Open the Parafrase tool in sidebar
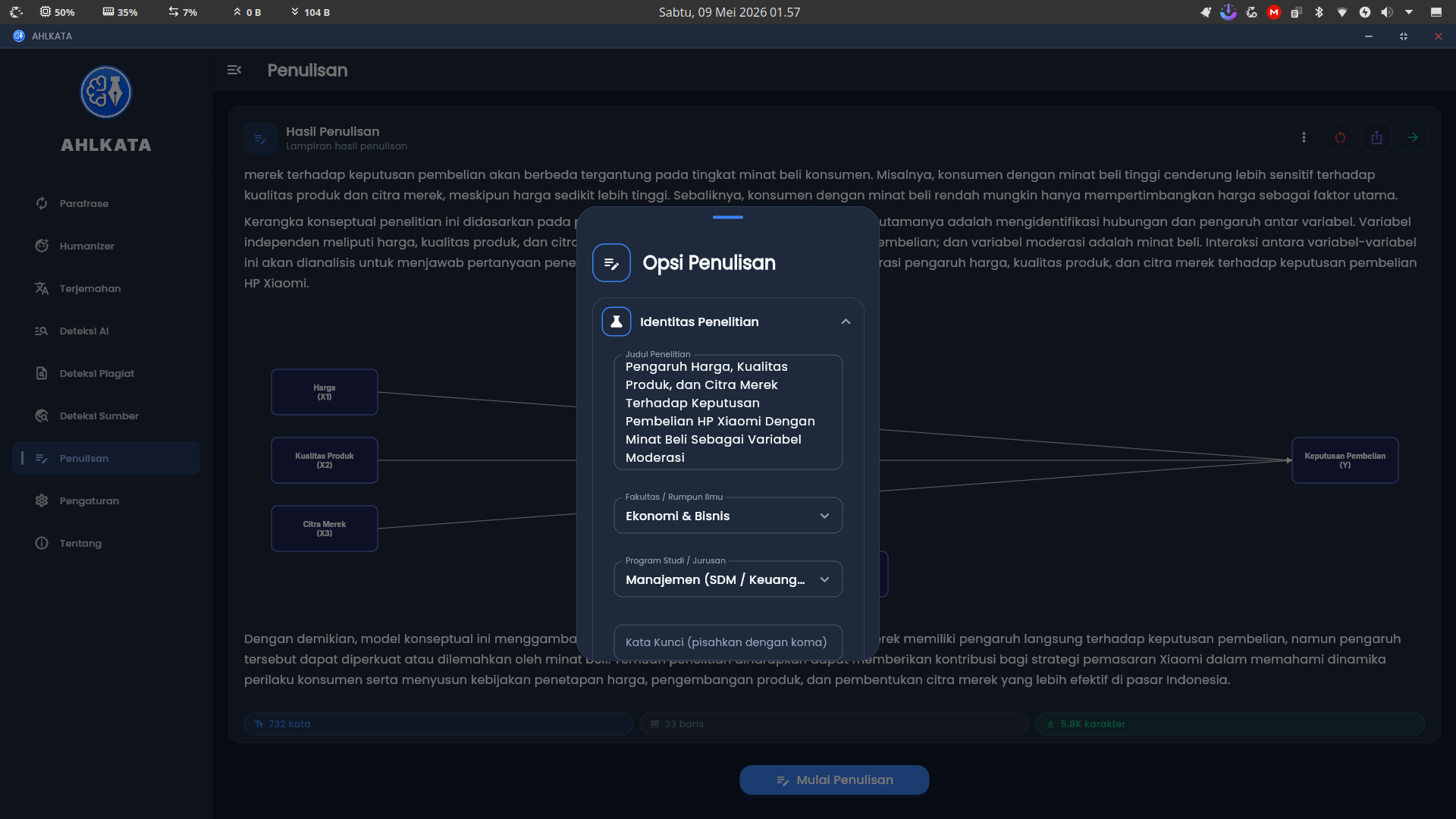 tap(106, 203)
